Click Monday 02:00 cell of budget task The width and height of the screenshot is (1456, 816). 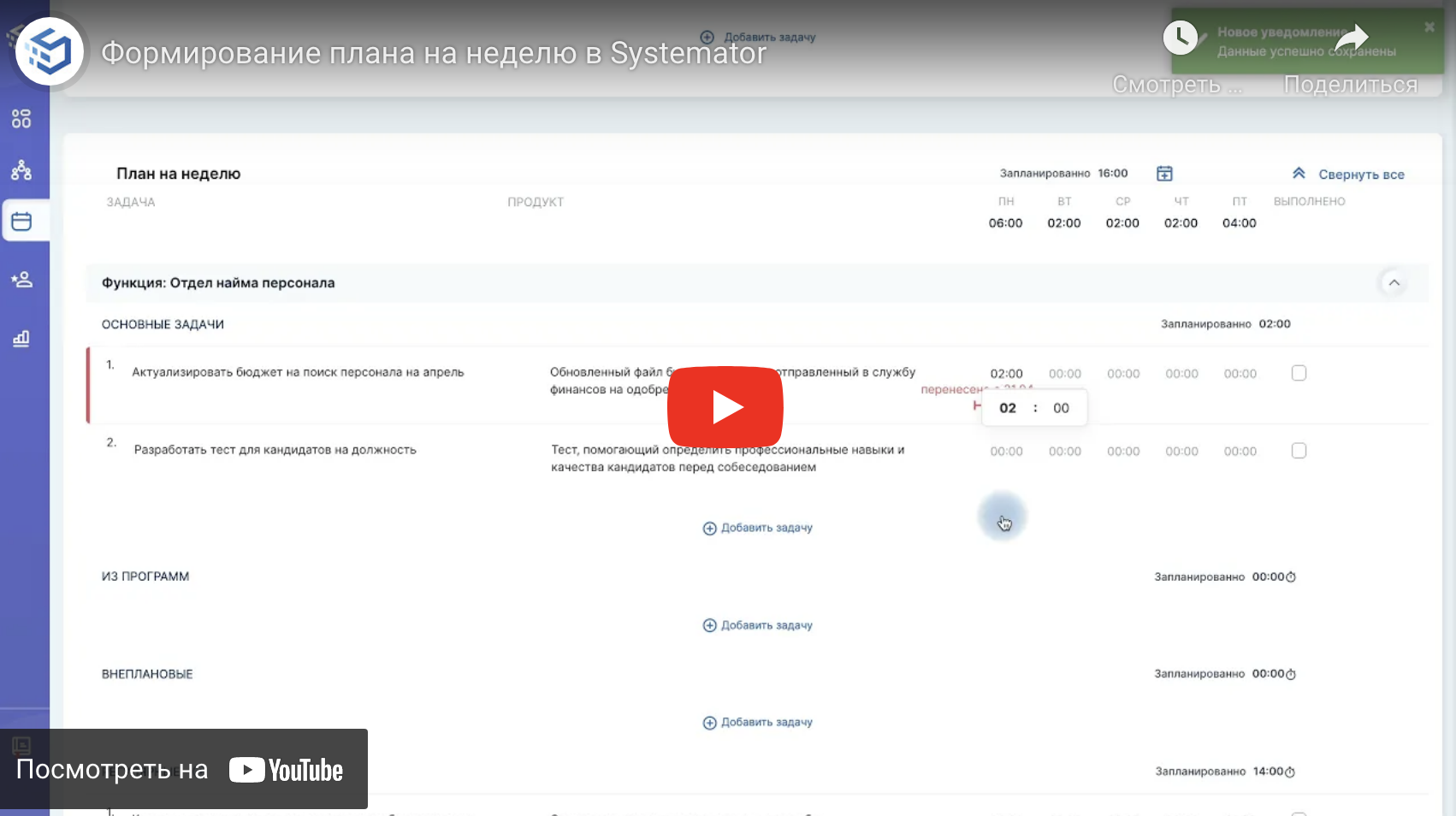point(1007,374)
